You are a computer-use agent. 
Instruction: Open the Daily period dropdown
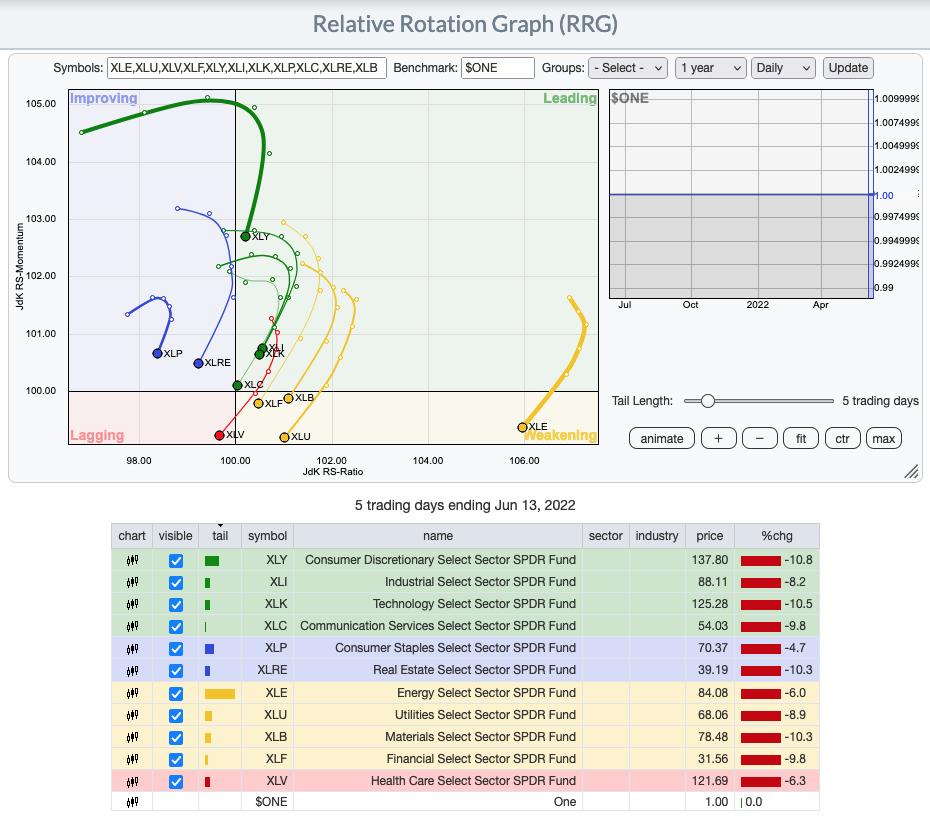coord(783,68)
